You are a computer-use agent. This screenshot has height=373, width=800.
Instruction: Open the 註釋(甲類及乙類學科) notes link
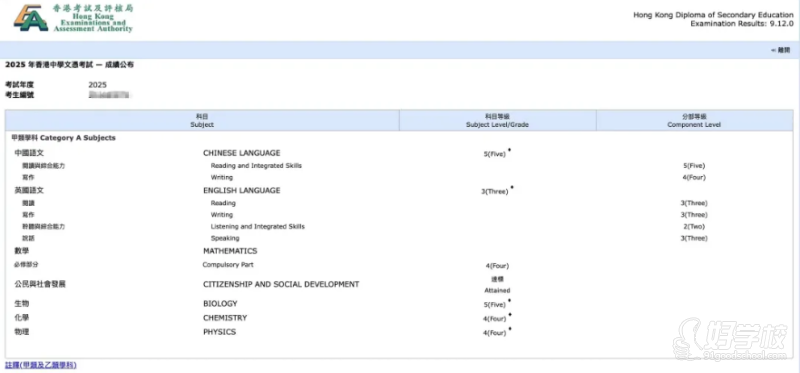pos(41,365)
